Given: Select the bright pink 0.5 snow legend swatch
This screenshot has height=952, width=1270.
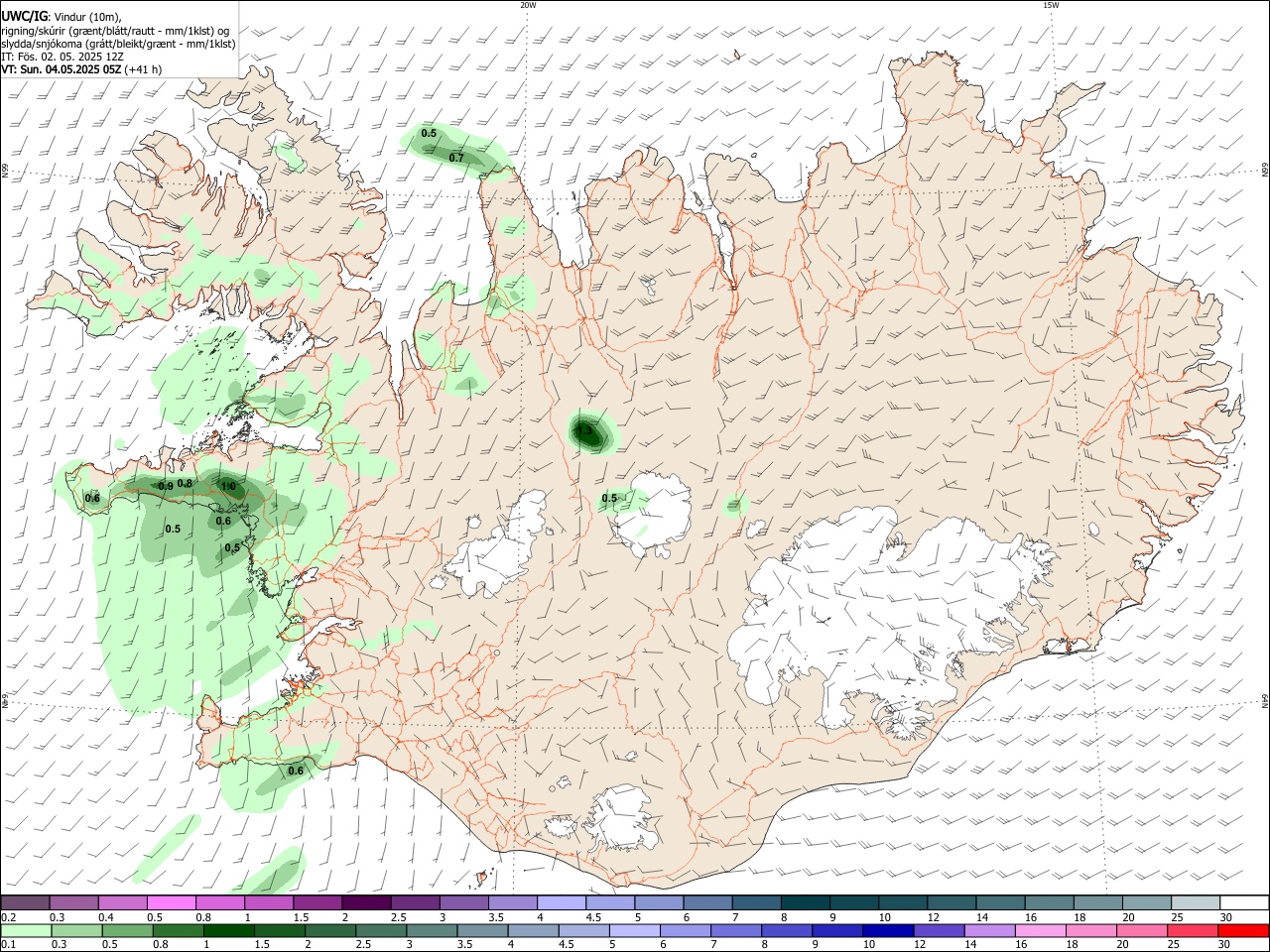Looking at the screenshot, I should (x=171, y=902).
